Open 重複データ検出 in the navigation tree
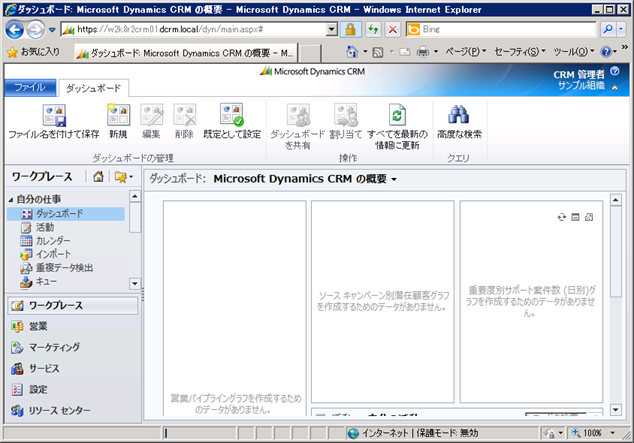 (x=57, y=268)
